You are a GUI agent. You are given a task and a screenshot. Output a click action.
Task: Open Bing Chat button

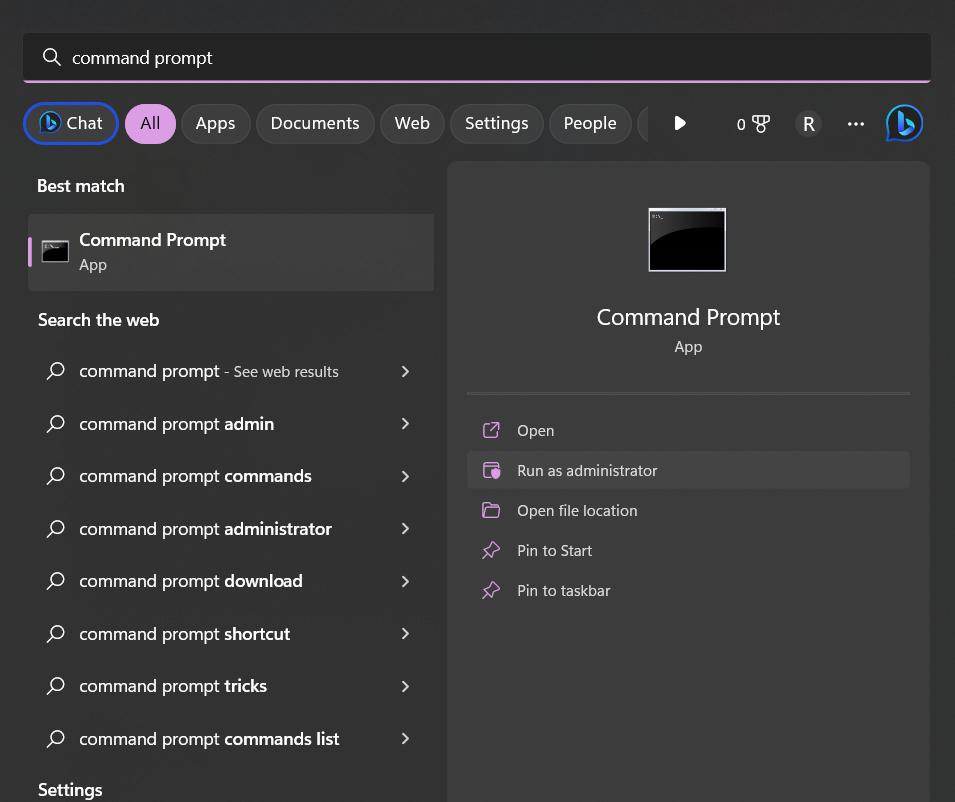71,124
